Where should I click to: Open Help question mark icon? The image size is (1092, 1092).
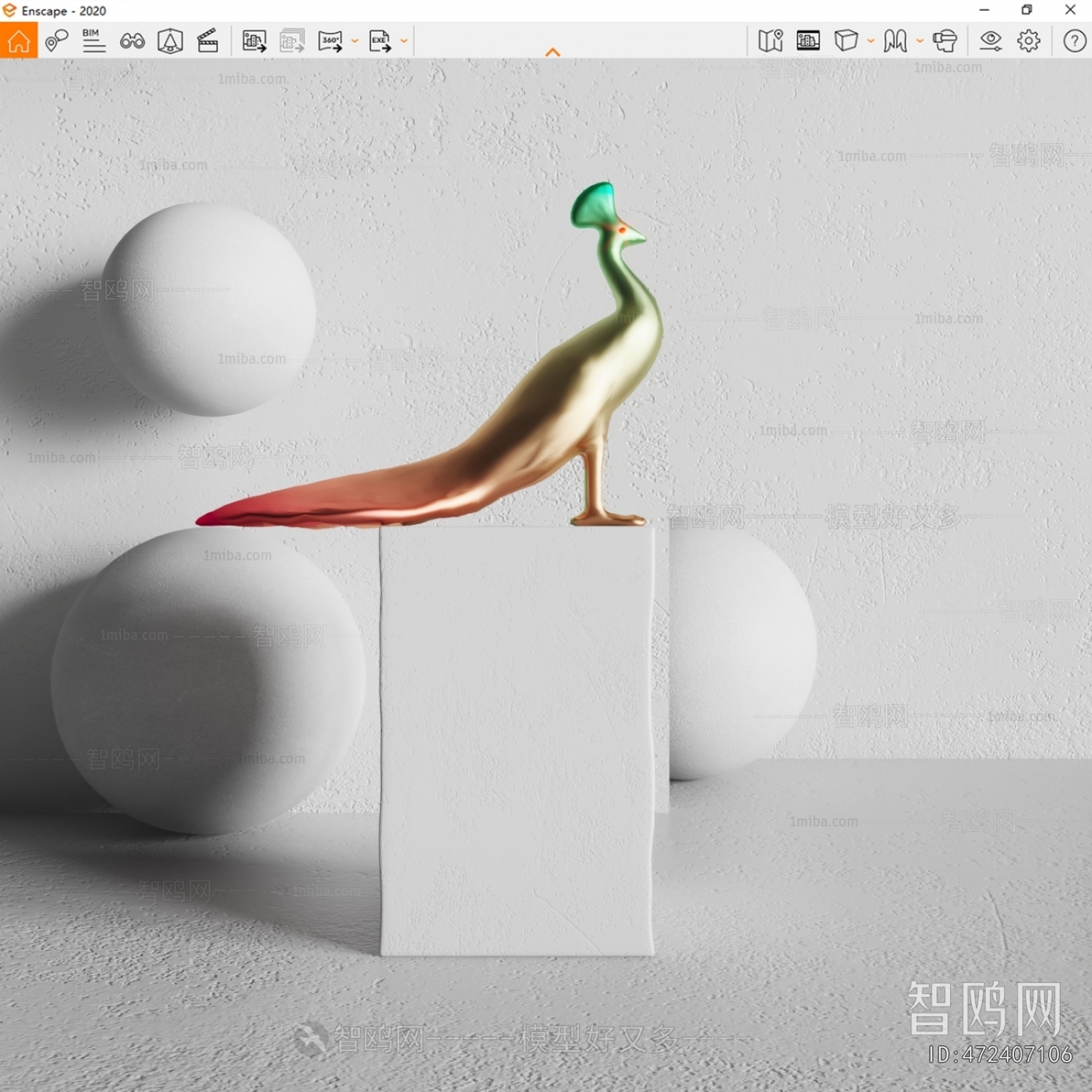[1075, 41]
